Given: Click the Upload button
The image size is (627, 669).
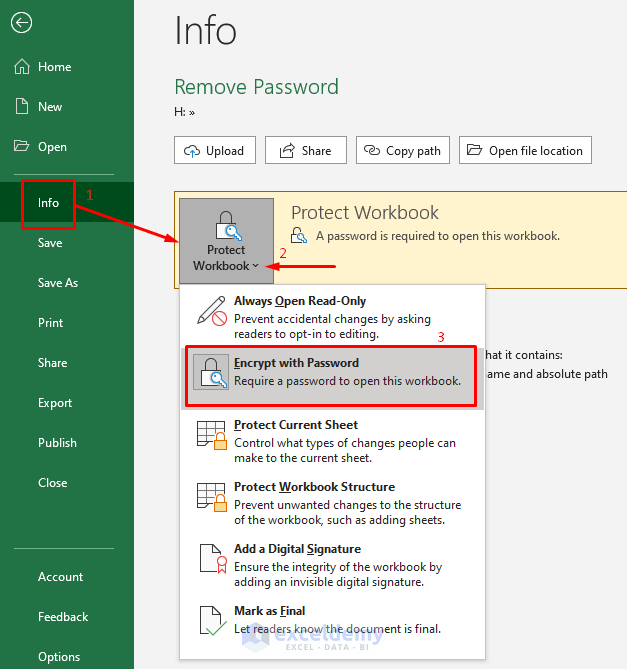Looking at the screenshot, I should click(215, 150).
